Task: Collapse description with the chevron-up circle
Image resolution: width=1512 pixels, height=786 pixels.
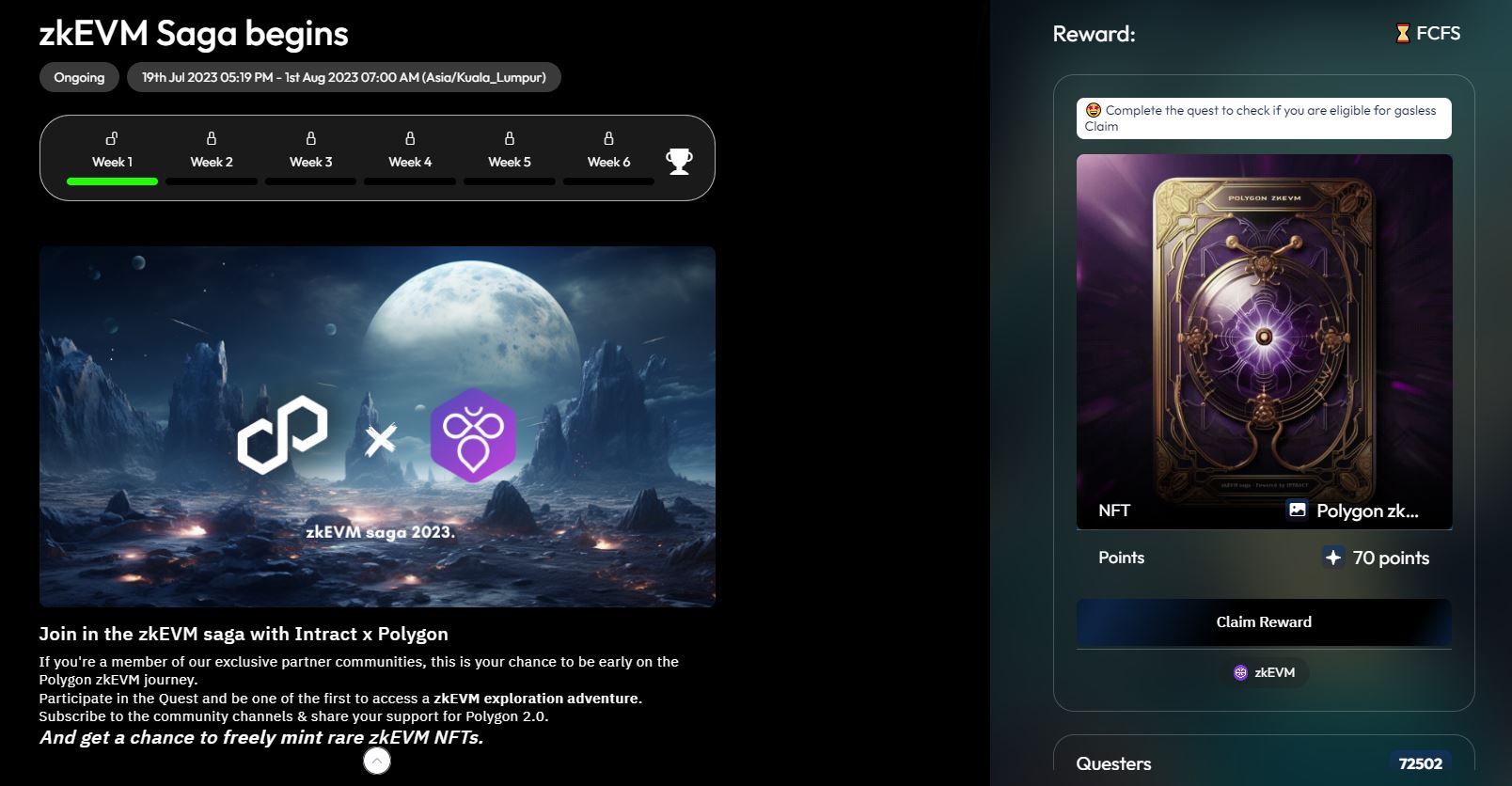Action: 377,761
